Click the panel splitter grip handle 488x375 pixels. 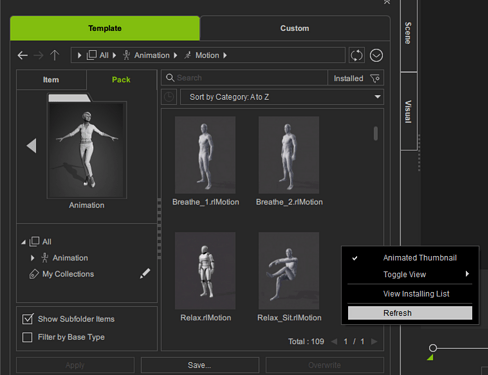click(x=159, y=228)
